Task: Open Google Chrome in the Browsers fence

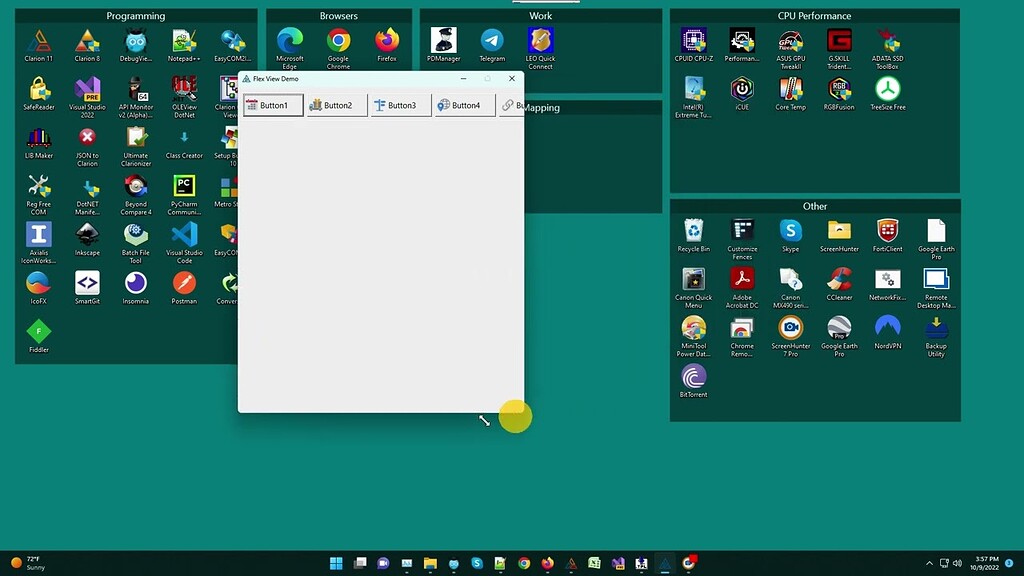Action: (x=338, y=42)
